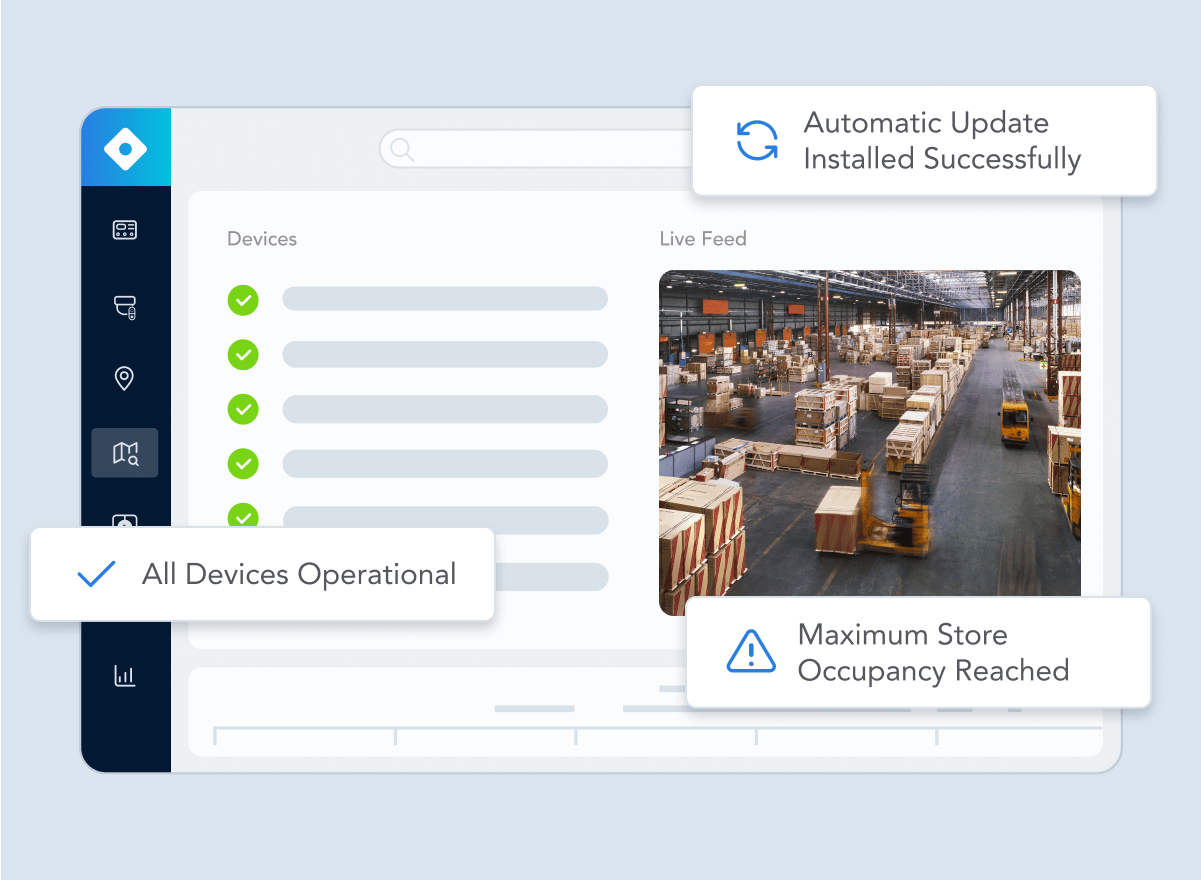The width and height of the screenshot is (1201, 880).
Task: Open the Automatic Update Installed Successfully notification
Action: pyautogui.click(x=941, y=141)
